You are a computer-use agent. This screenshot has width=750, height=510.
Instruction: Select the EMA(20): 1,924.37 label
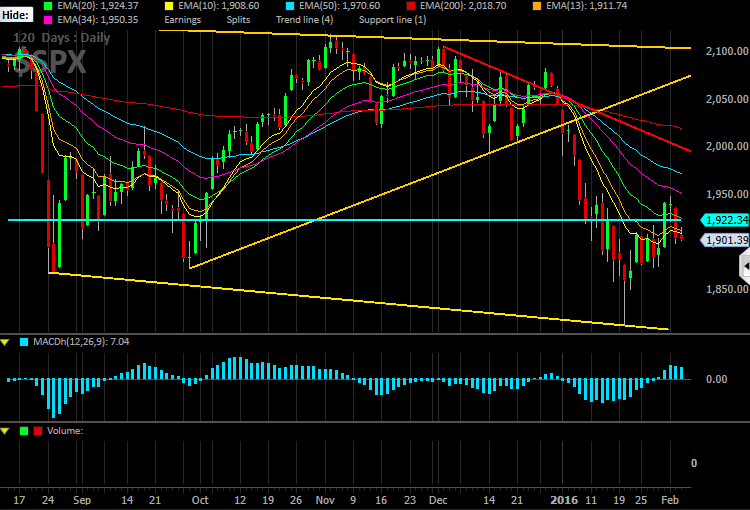(x=98, y=6)
